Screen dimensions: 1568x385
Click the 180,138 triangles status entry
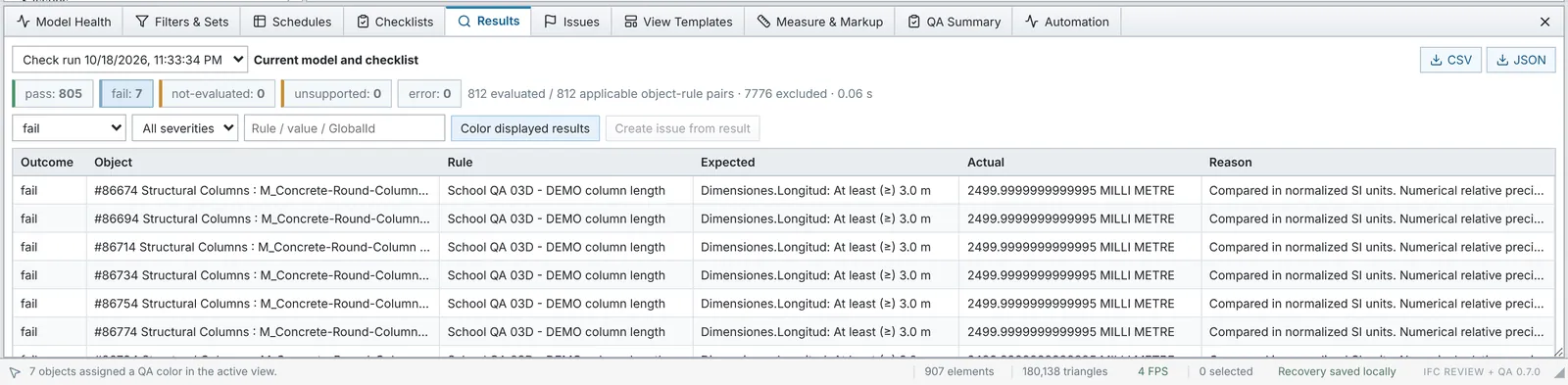tap(1064, 372)
